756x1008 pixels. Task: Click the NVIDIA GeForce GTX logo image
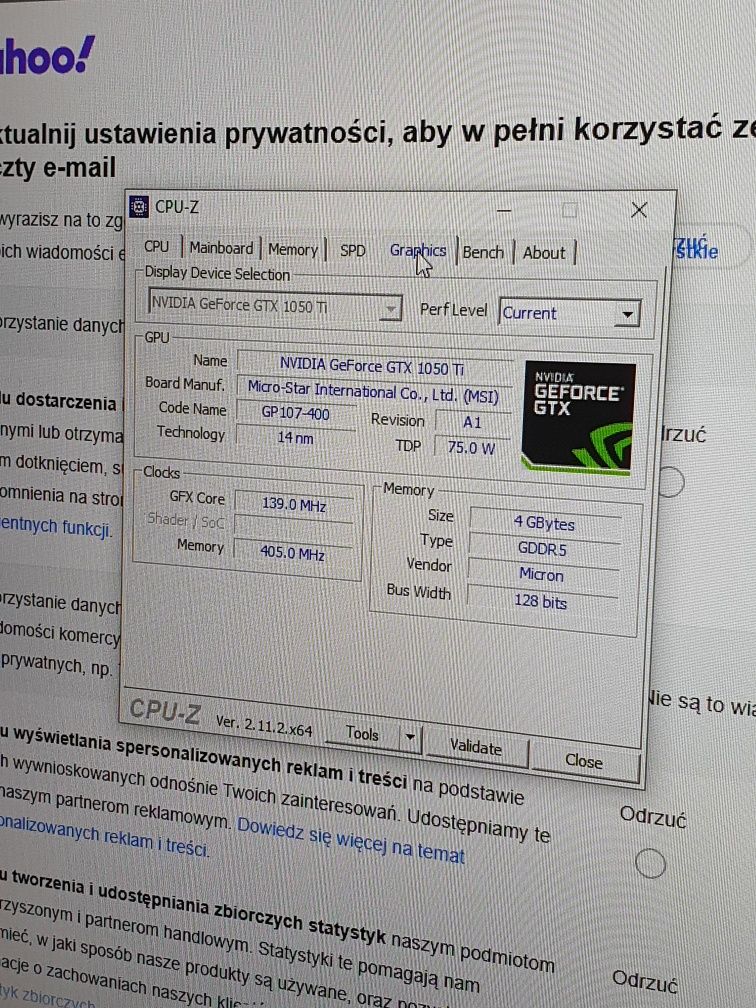coord(579,419)
